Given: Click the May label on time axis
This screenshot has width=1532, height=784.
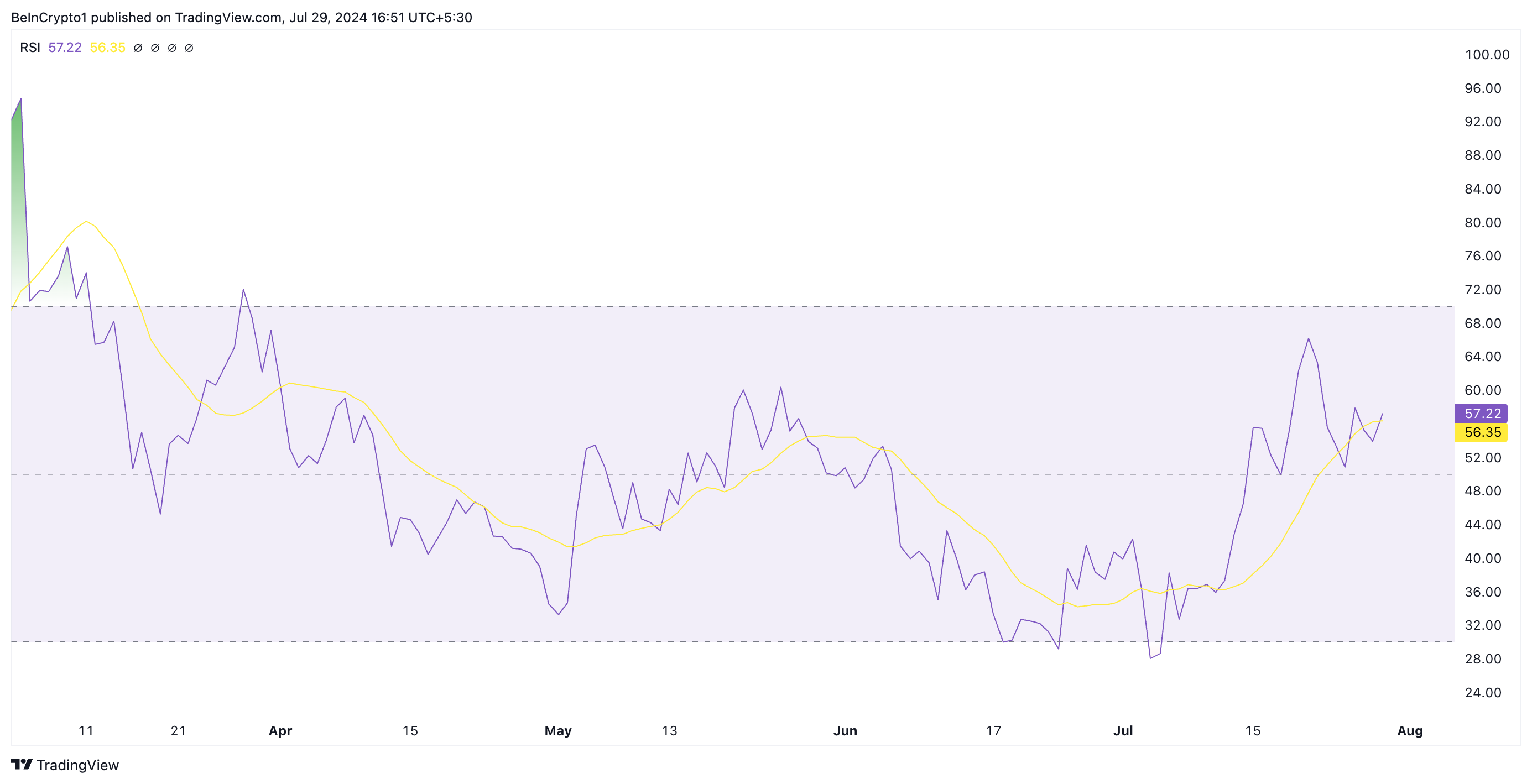Looking at the screenshot, I should [558, 730].
